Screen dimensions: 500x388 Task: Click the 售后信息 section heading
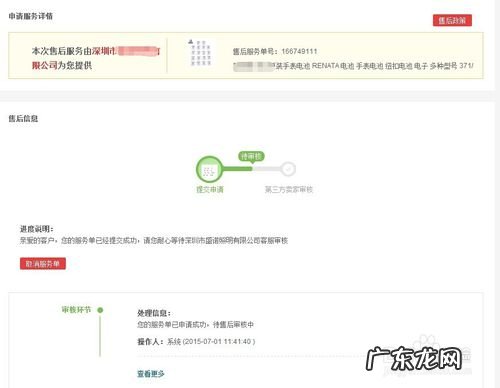click(x=23, y=118)
